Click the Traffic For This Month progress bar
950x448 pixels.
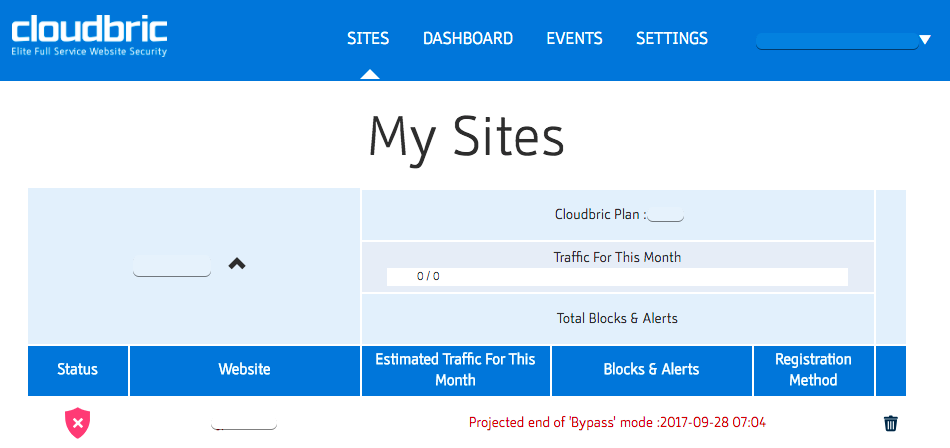(x=616, y=276)
